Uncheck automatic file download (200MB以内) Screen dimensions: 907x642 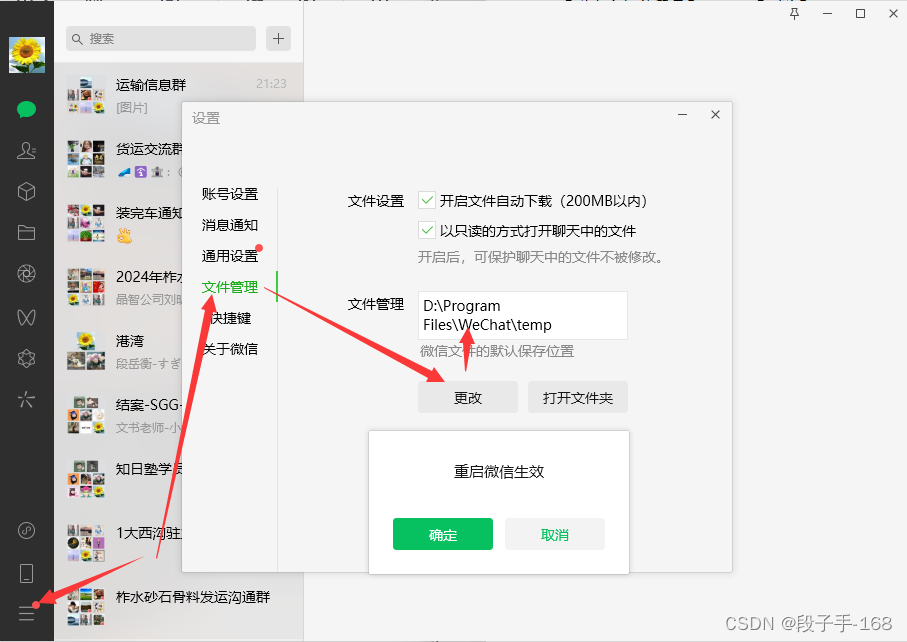427,200
